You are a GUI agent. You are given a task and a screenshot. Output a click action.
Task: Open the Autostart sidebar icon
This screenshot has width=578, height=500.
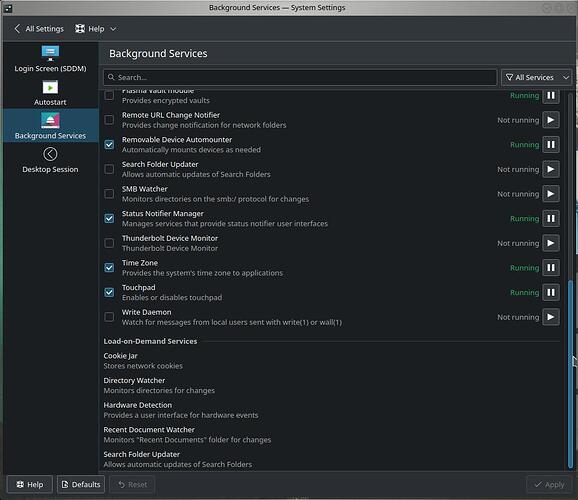point(51,88)
